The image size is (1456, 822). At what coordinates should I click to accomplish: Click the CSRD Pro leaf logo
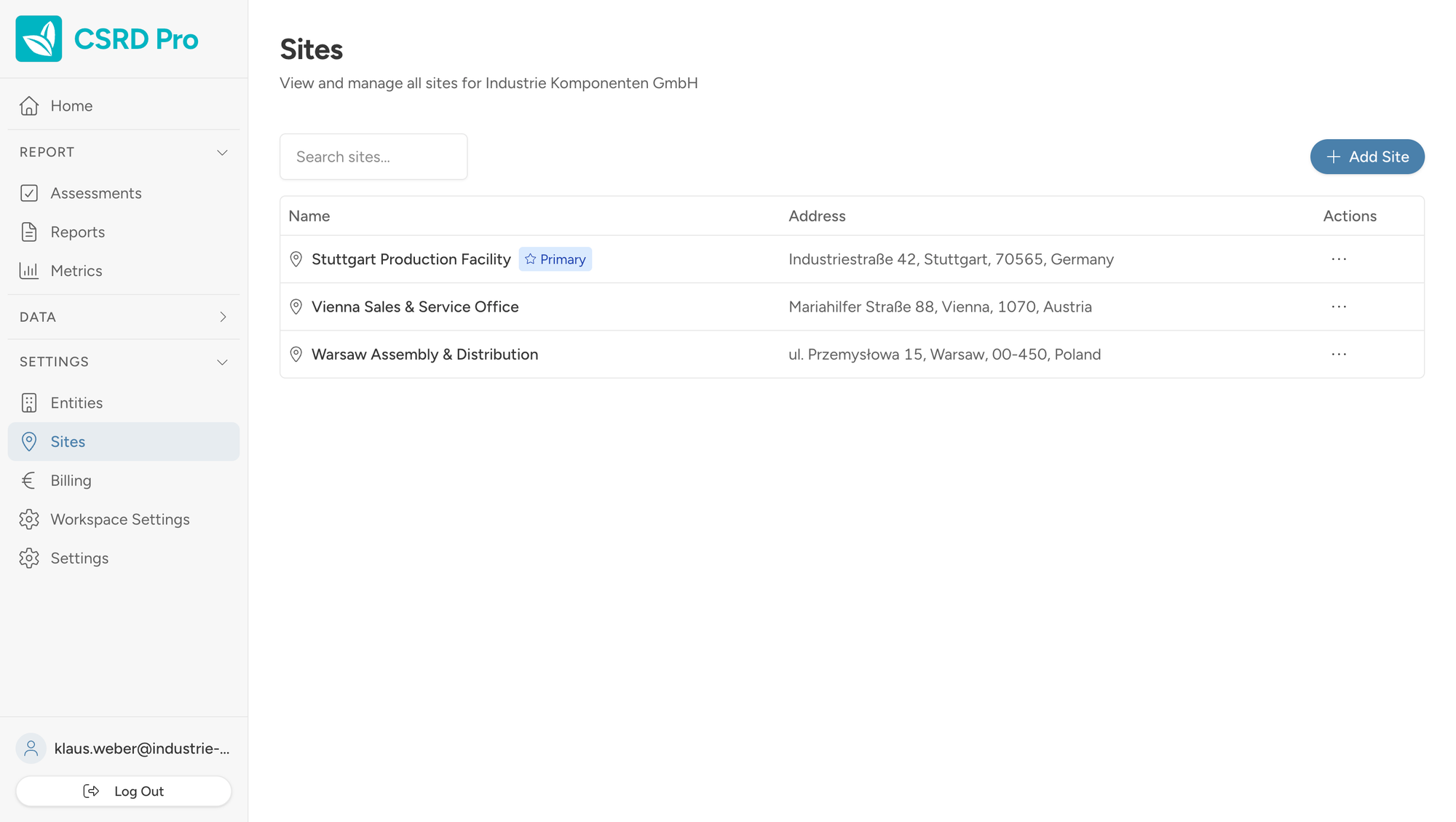click(38, 39)
